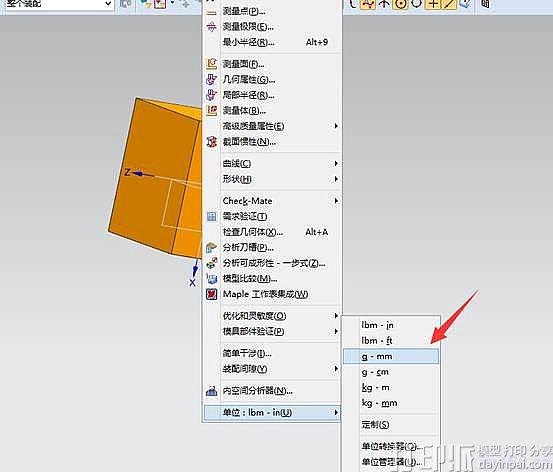Click the Measure Body icon (测量体)
553x472 pixels.
tap(211, 110)
